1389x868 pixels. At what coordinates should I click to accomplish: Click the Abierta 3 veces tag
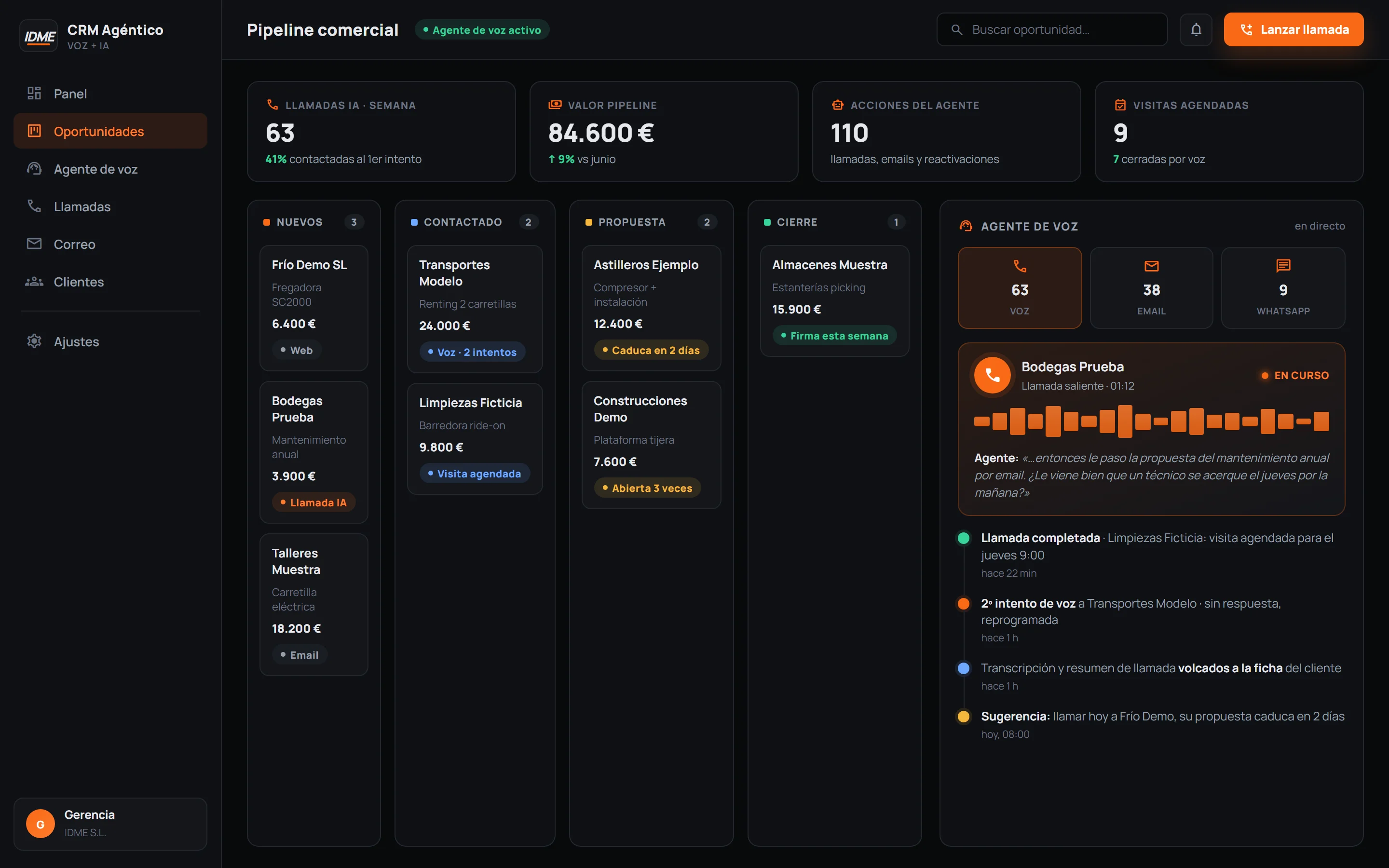tap(647, 488)
